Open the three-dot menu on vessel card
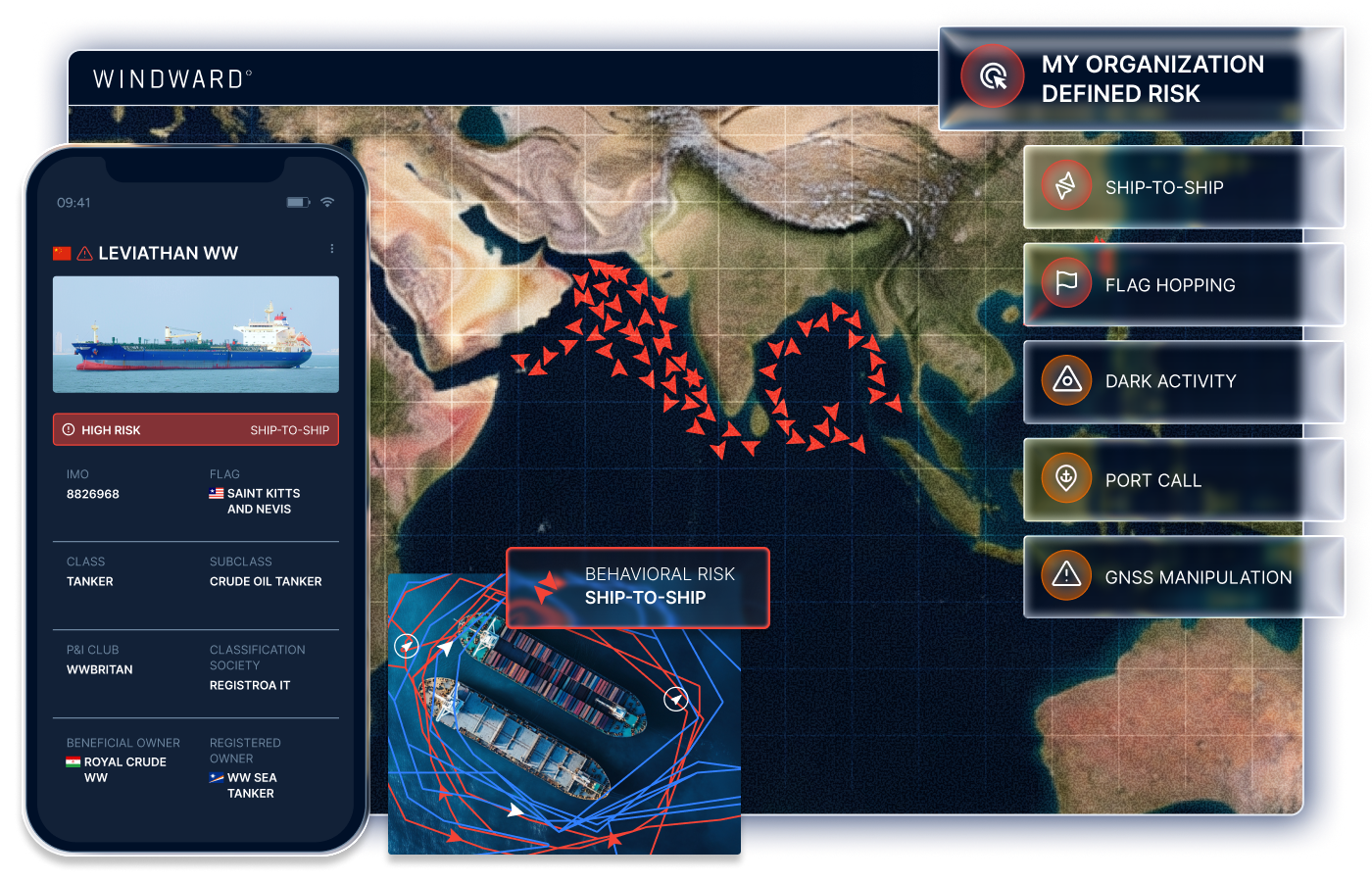Viewport: 1372px width, 882px height. (x=332, y=249)
